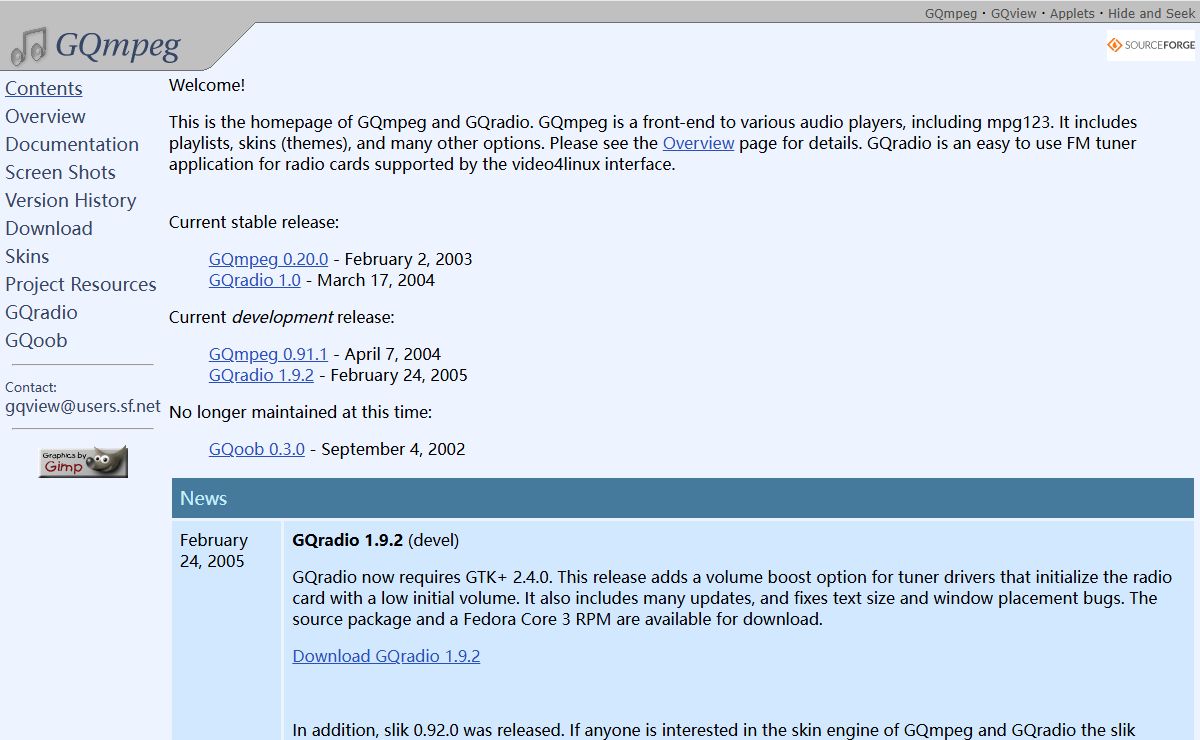Click the GQmpeg music note logo icon

click(x=30, y=47)
